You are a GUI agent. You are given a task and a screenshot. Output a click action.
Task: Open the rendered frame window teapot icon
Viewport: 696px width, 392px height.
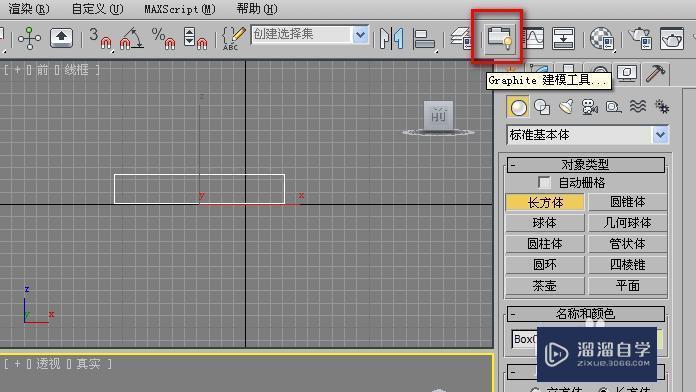(672, 38)
